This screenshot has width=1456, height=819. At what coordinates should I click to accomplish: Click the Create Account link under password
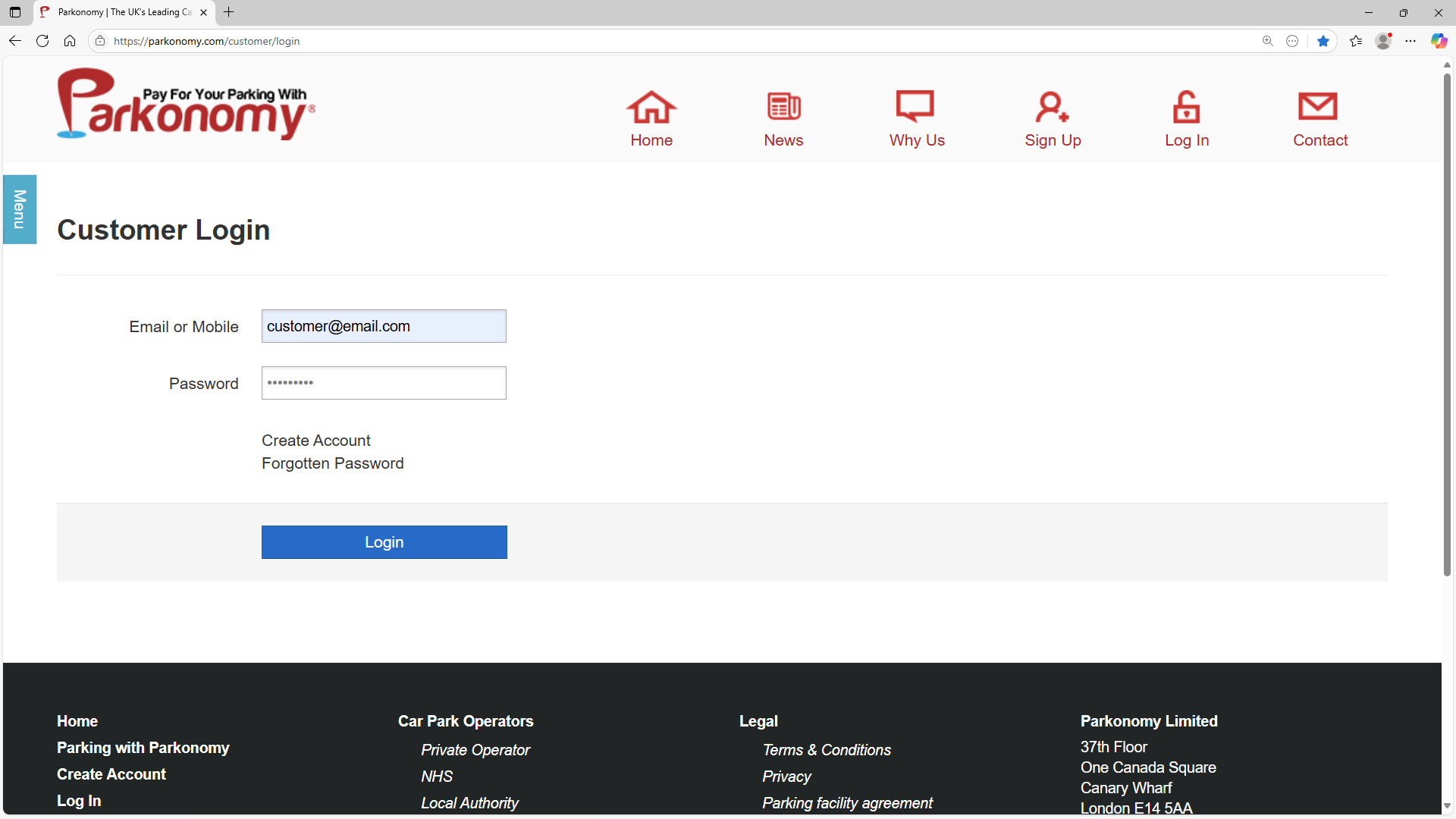click(x=316, y=441)
